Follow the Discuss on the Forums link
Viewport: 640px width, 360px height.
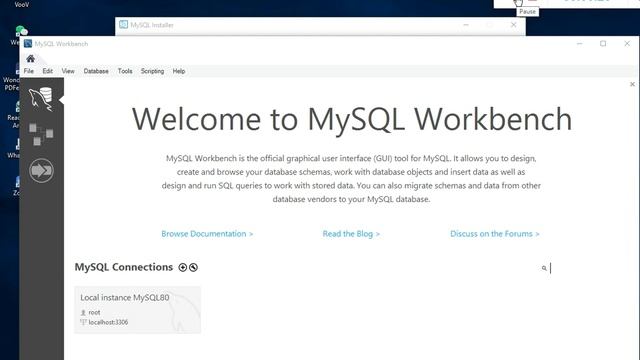[495, 234]
